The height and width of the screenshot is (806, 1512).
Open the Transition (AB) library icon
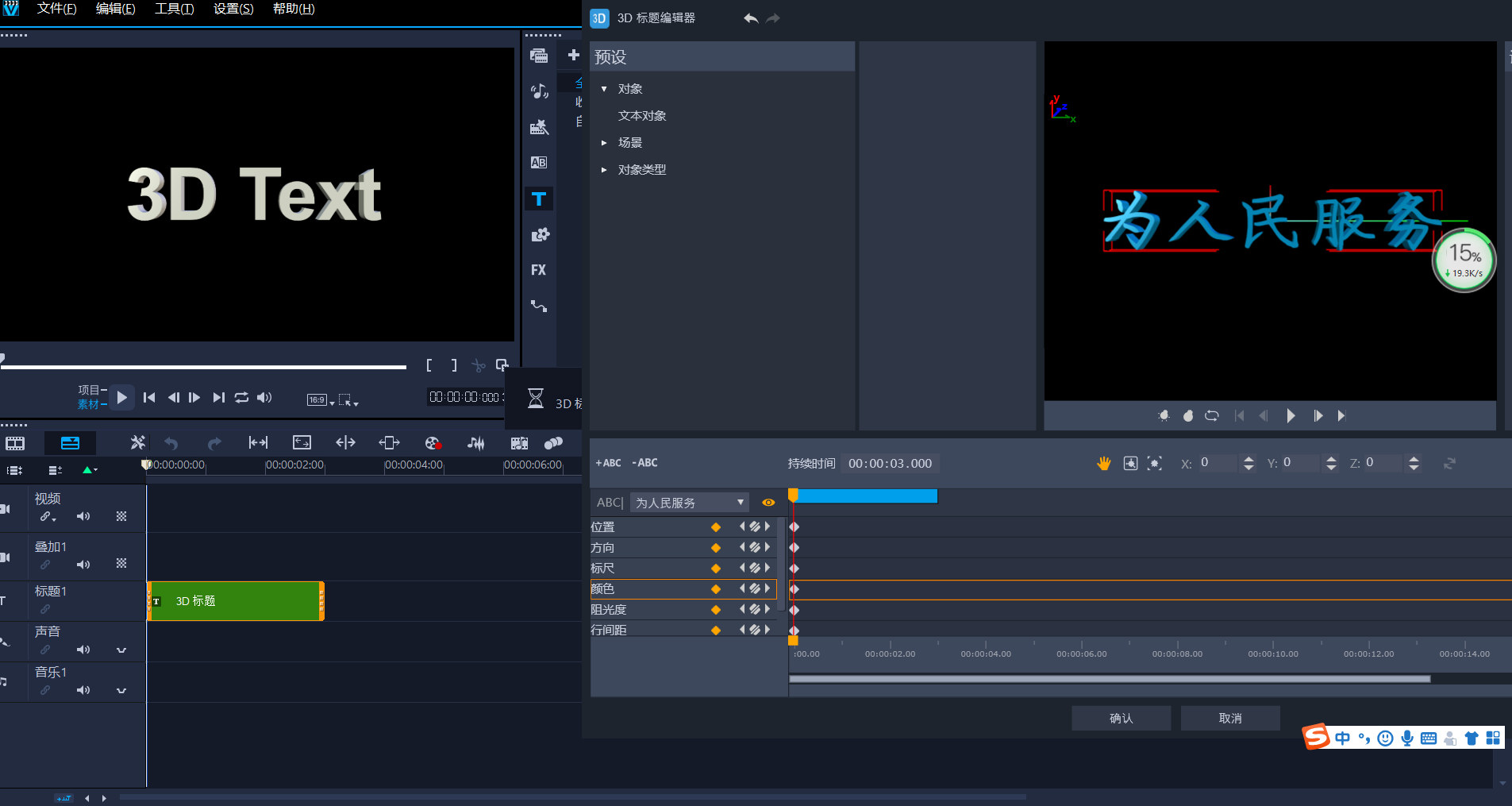tap(538, 163)
